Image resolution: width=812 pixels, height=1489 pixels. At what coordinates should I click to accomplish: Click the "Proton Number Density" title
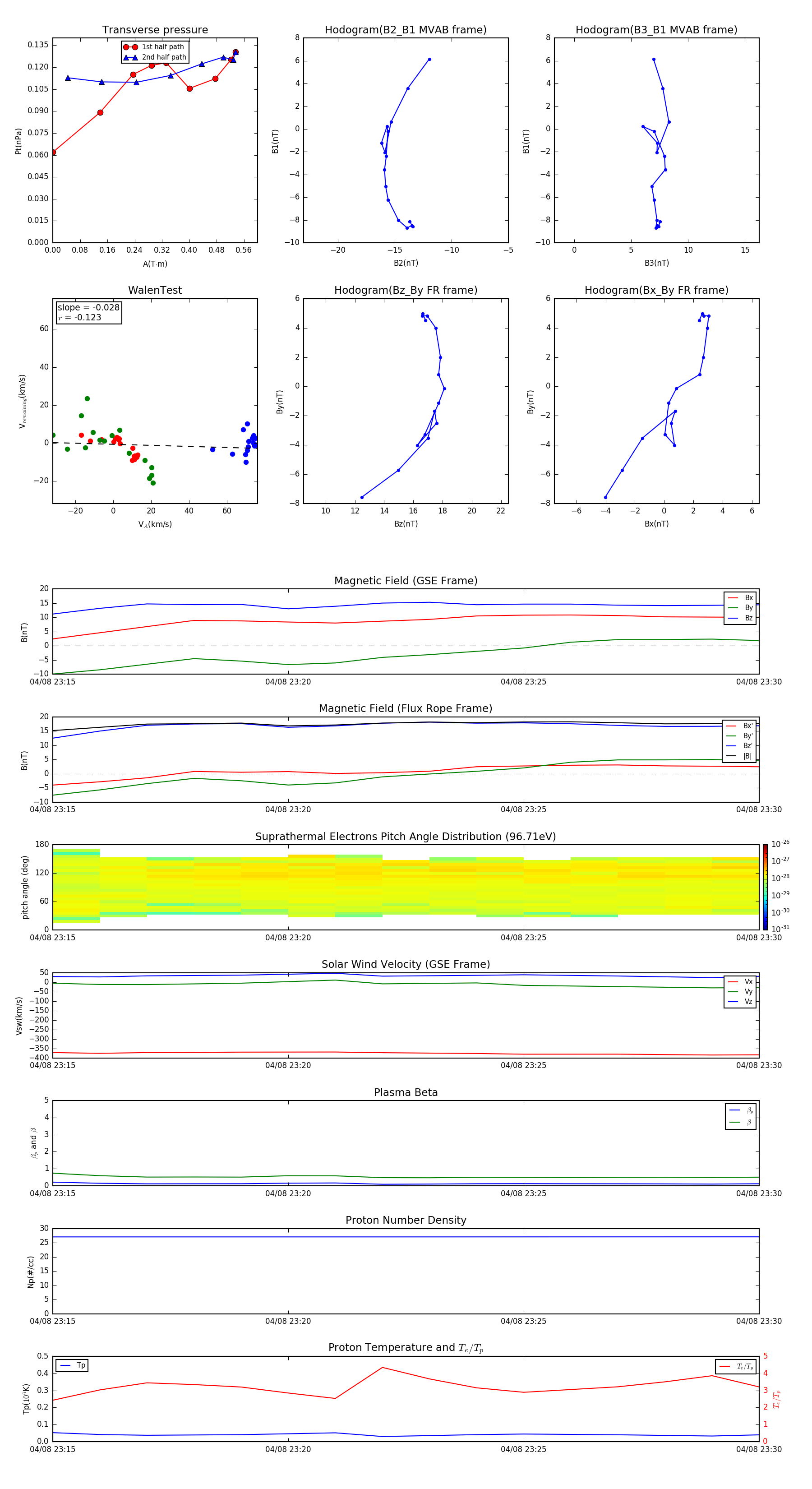pyautogui.click(x=406, y=1220)
